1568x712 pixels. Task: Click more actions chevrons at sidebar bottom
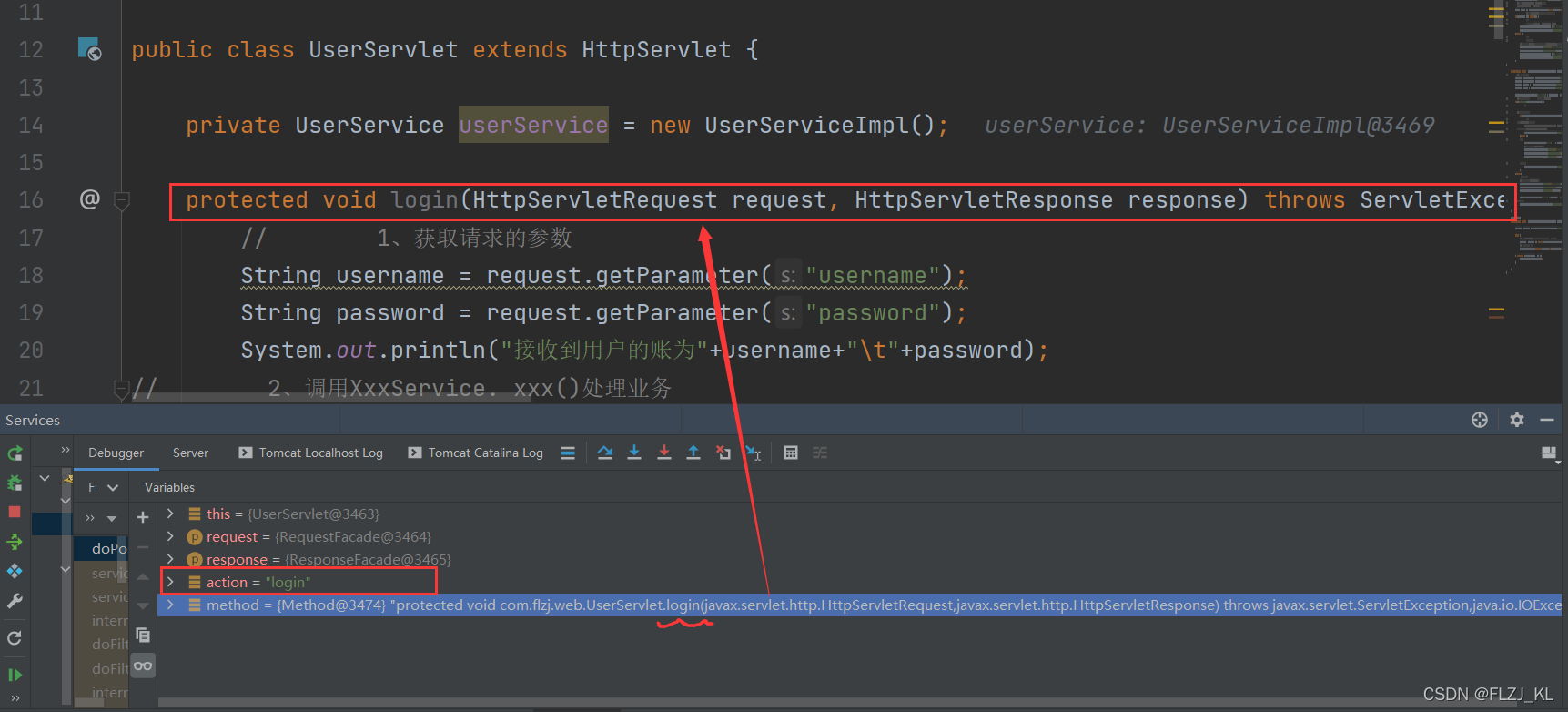(x=15, y=699)
